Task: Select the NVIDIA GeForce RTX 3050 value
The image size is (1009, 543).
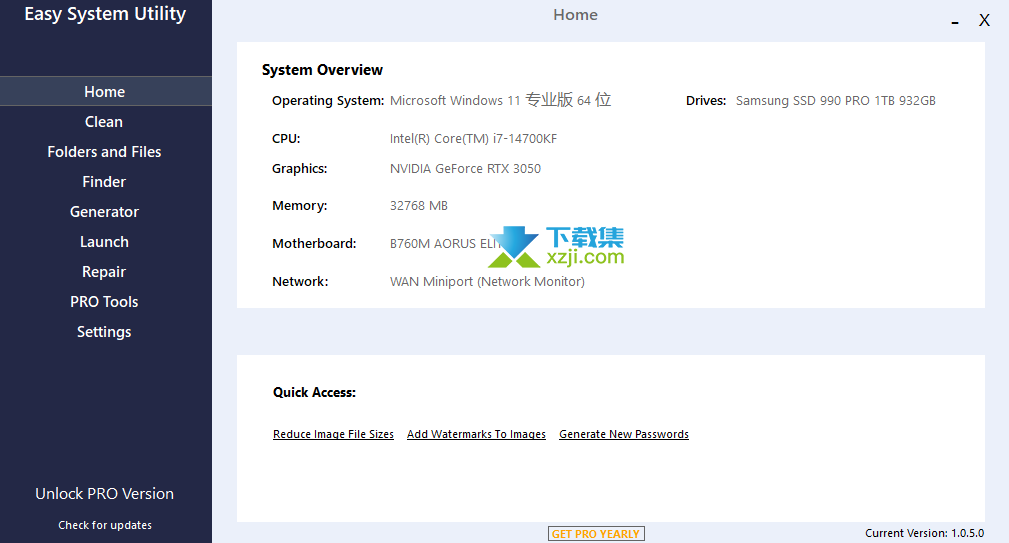Action: click(465, 169)
